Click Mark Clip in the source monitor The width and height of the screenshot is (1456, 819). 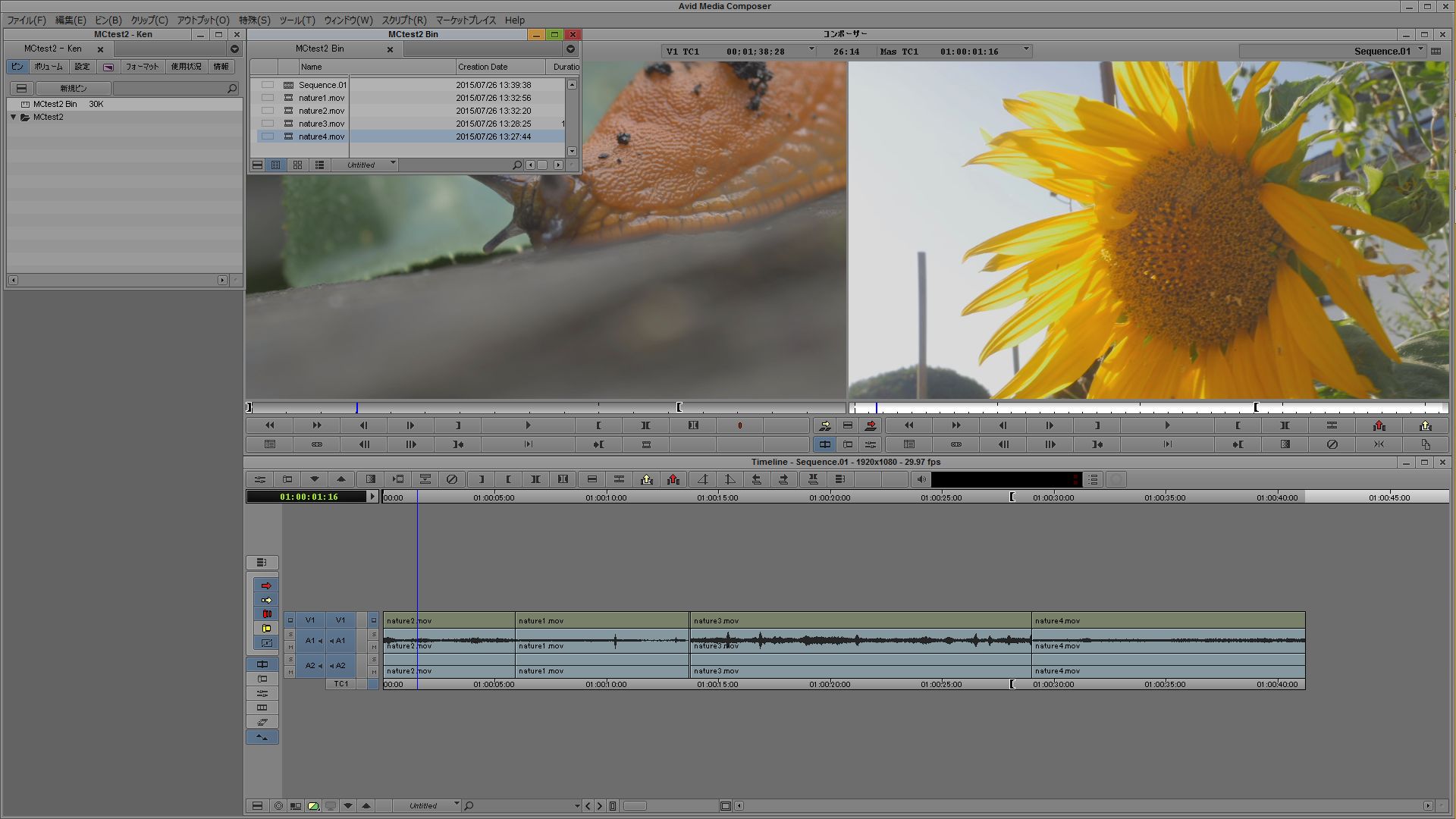click(x=645, y=425)
